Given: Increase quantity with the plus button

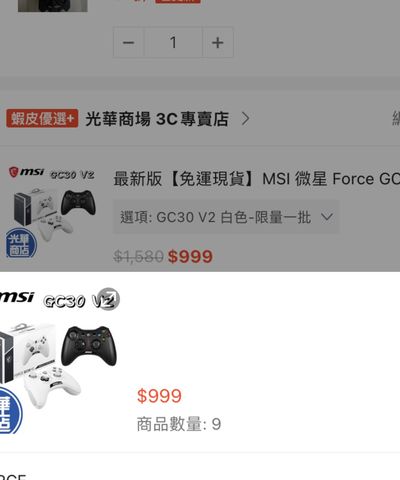Looking at the screenshot, I should click(x=218, y=43).
